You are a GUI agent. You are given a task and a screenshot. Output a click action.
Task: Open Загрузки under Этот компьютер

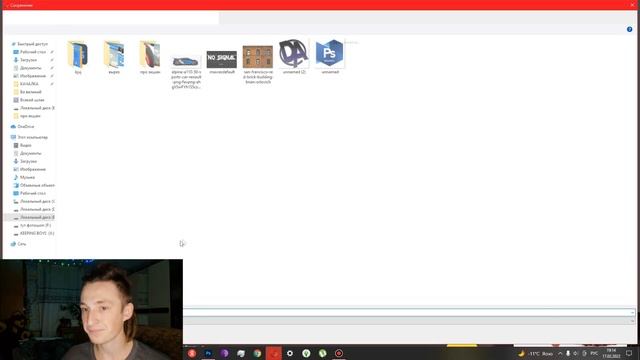pos(25,161)
